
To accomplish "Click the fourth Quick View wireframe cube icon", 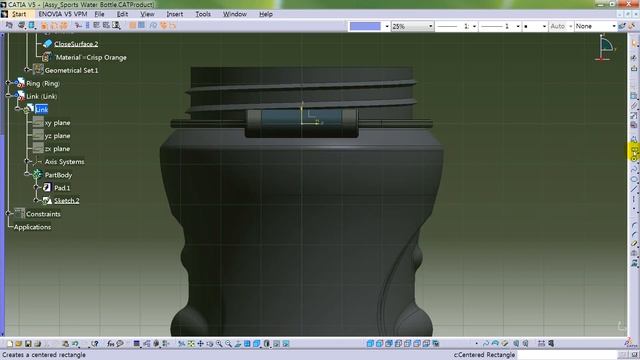I will tap(398, 344).
